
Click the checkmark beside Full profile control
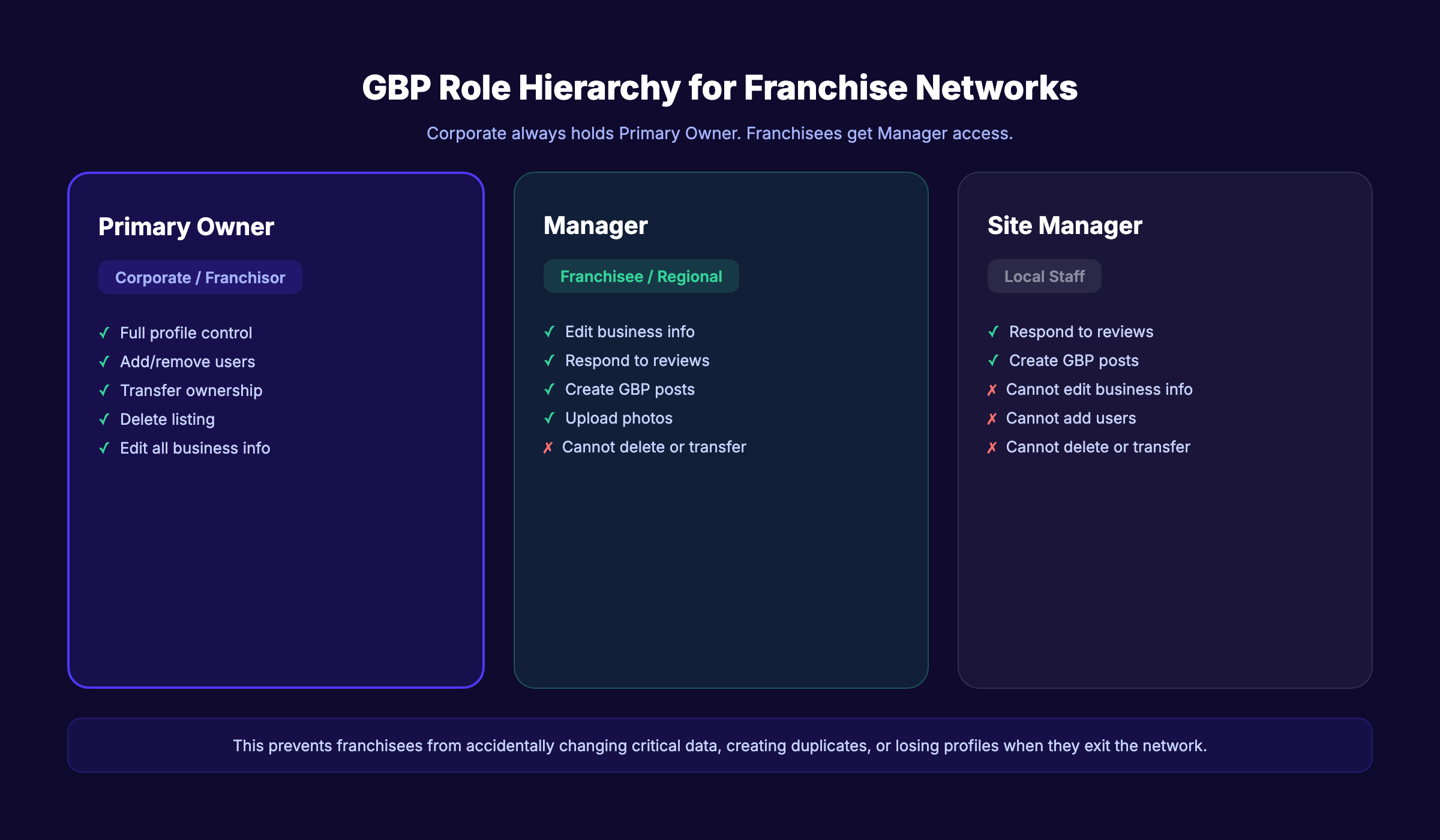[x=104, y=333]
